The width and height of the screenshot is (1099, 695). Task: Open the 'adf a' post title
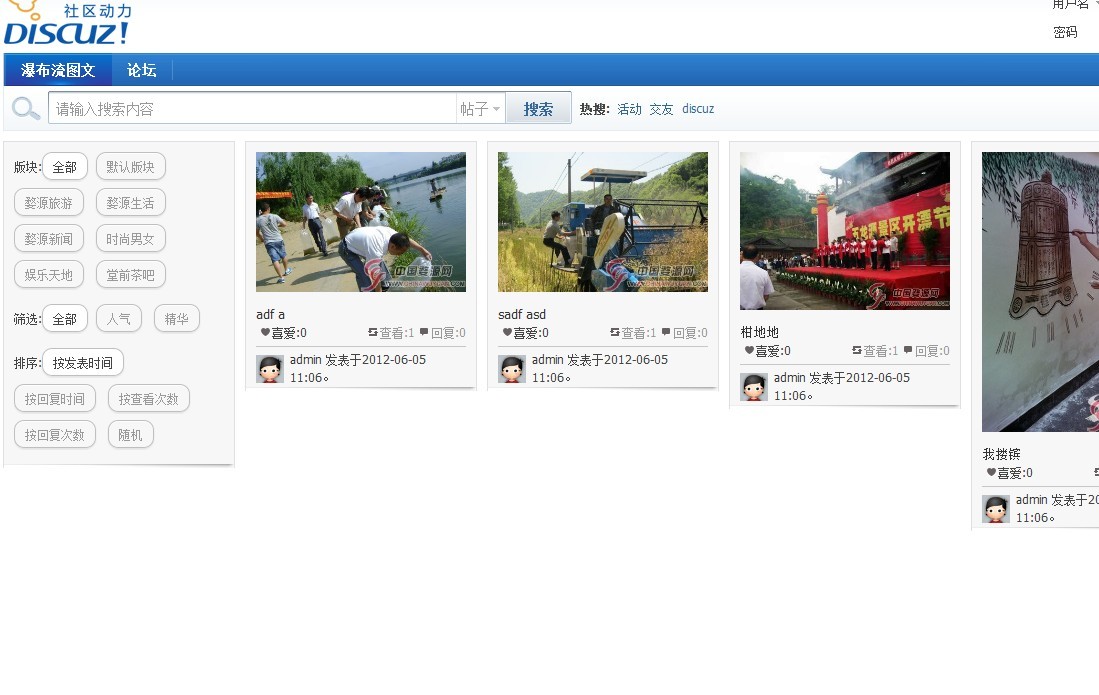(271, 315)
